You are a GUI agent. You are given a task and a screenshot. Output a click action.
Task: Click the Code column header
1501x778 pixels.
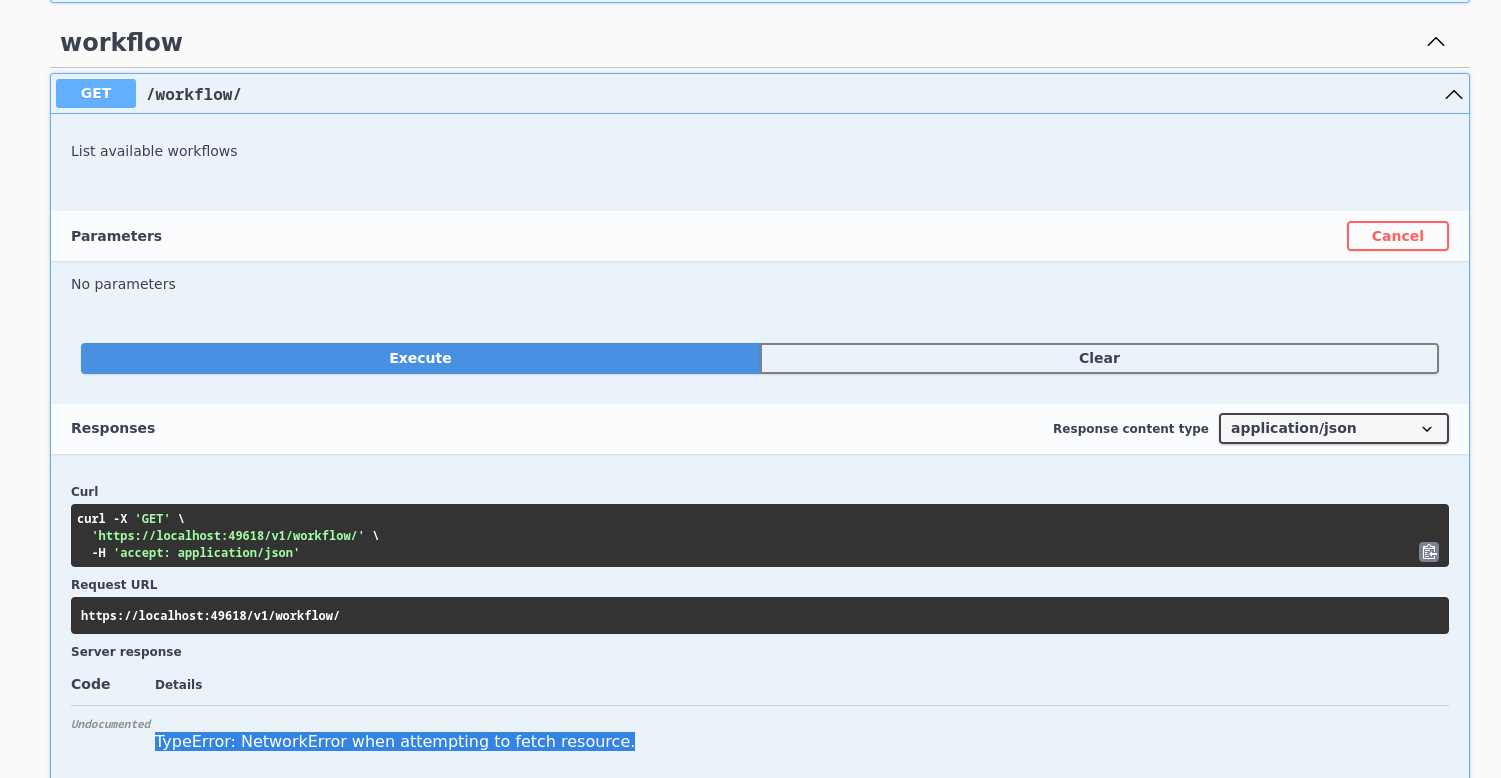(x=90, y=685)
